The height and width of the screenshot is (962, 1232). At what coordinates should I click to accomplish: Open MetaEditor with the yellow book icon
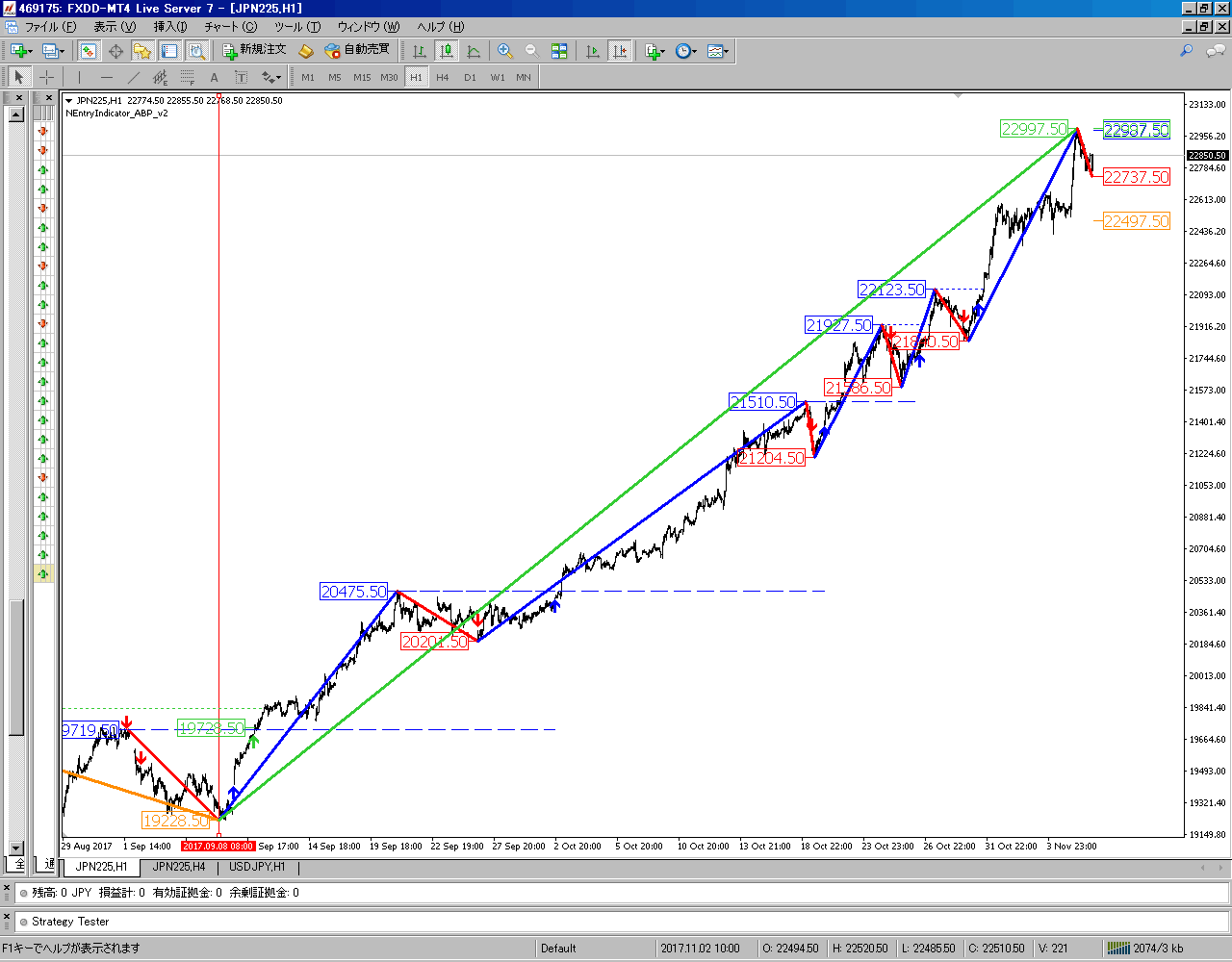pos(306,51)
